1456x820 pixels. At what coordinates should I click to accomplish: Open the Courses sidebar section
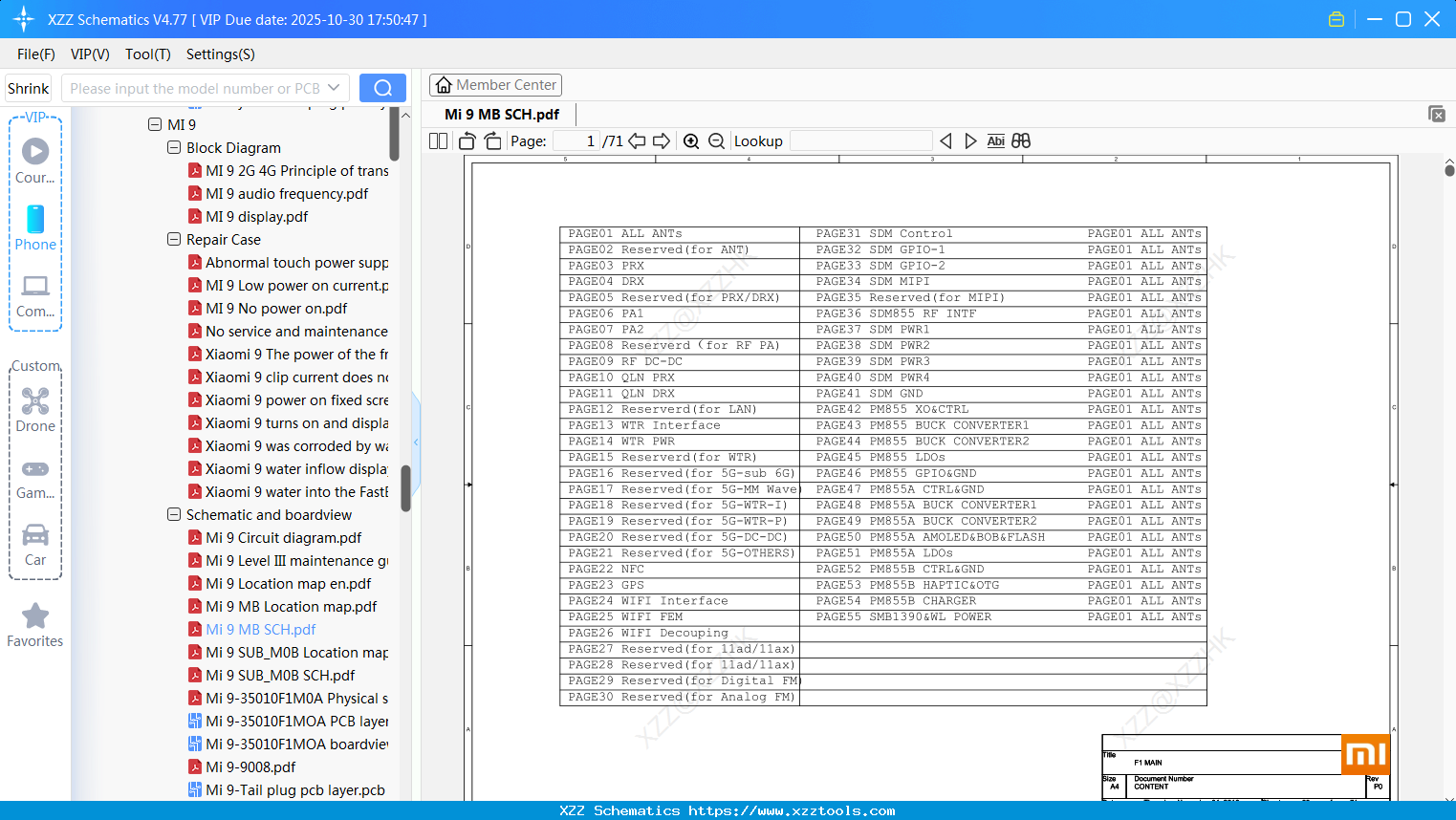tap(35, 162)
